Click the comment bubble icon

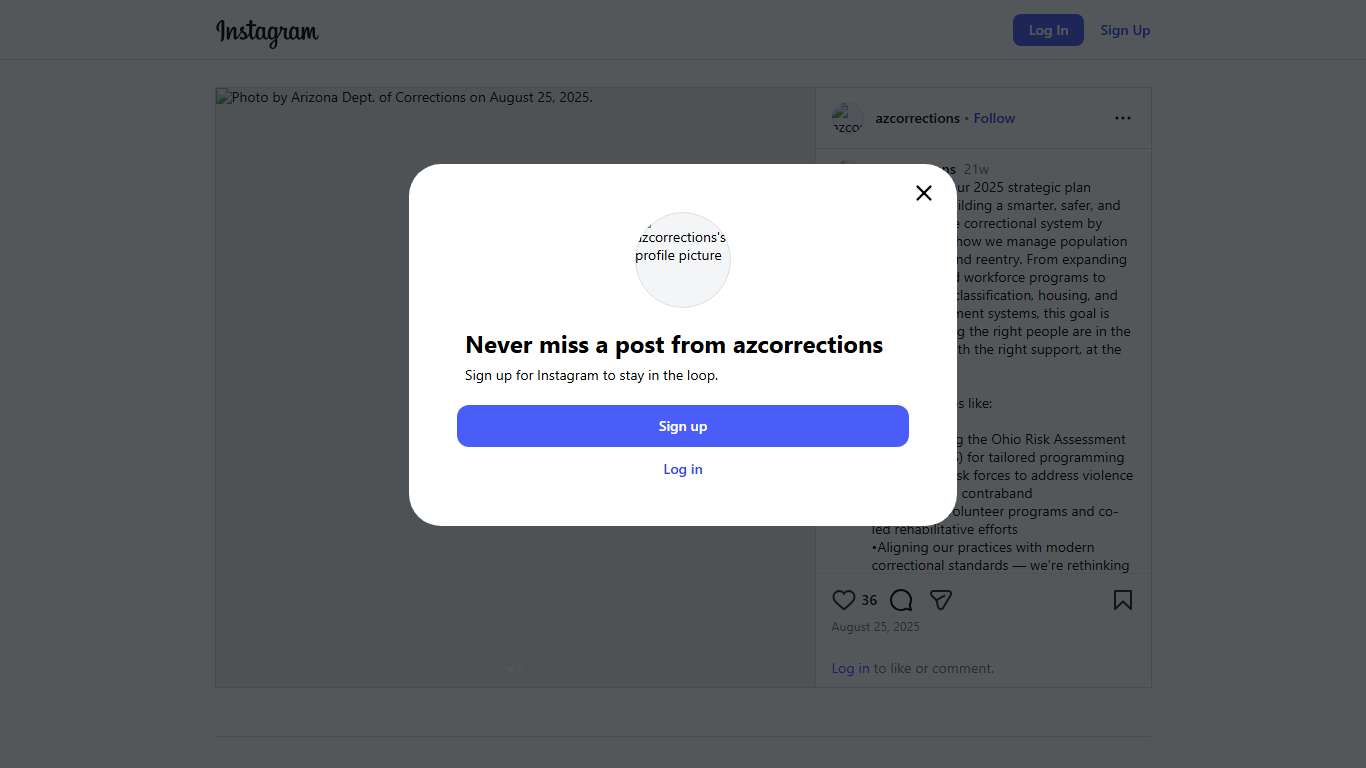click(901, 600)
